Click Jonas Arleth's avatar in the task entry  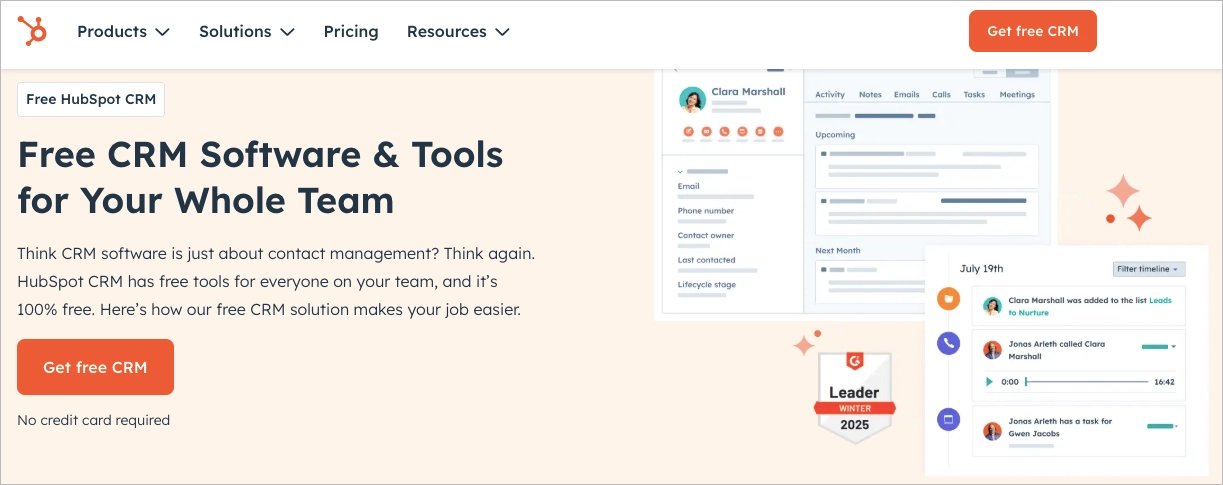coord(992,431)
